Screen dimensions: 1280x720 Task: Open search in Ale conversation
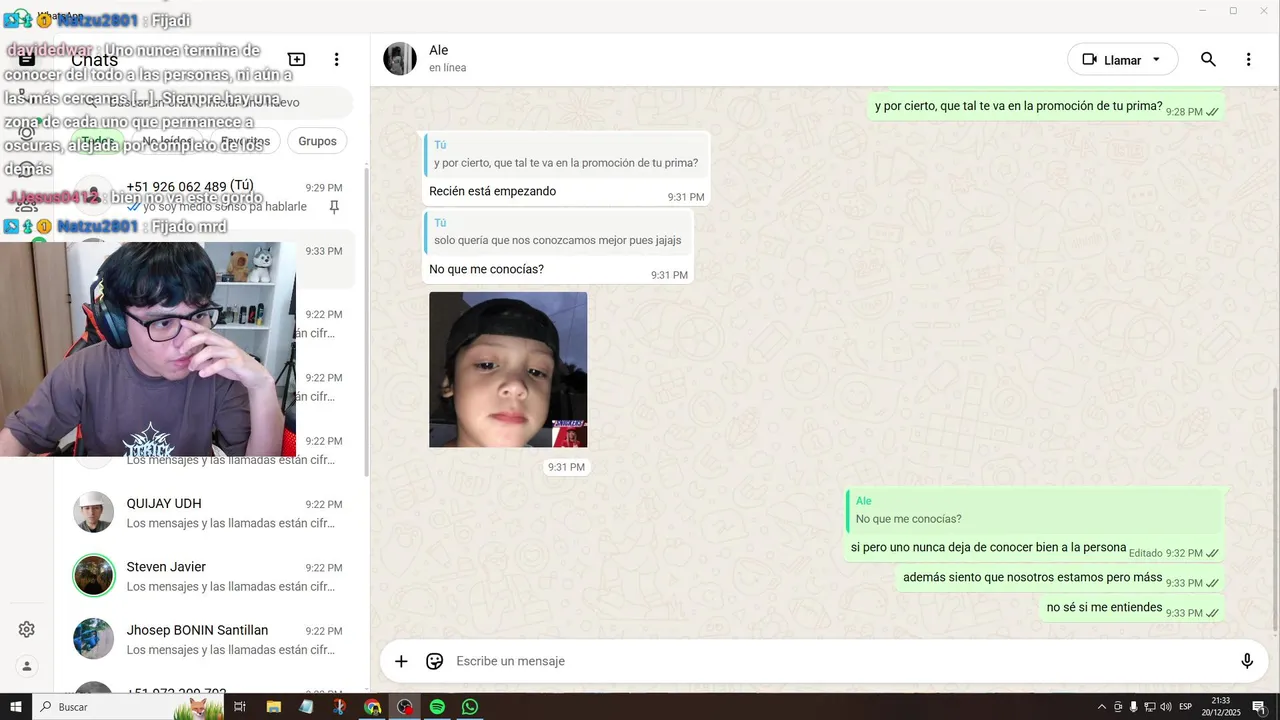1208,60
